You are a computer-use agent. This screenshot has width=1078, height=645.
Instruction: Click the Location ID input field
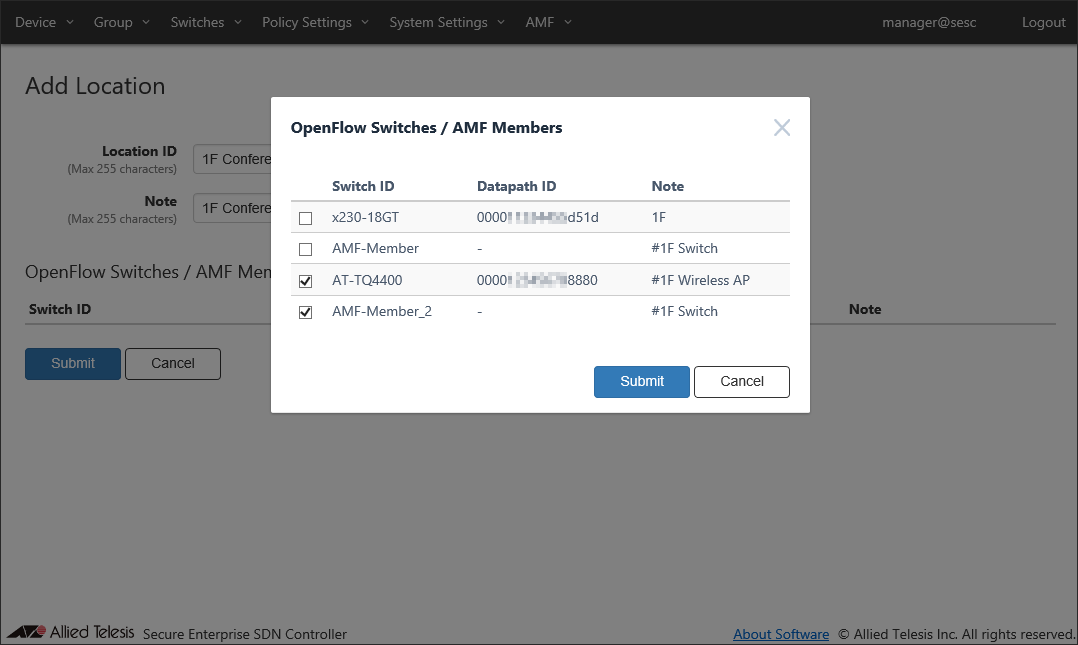(232, 159)
